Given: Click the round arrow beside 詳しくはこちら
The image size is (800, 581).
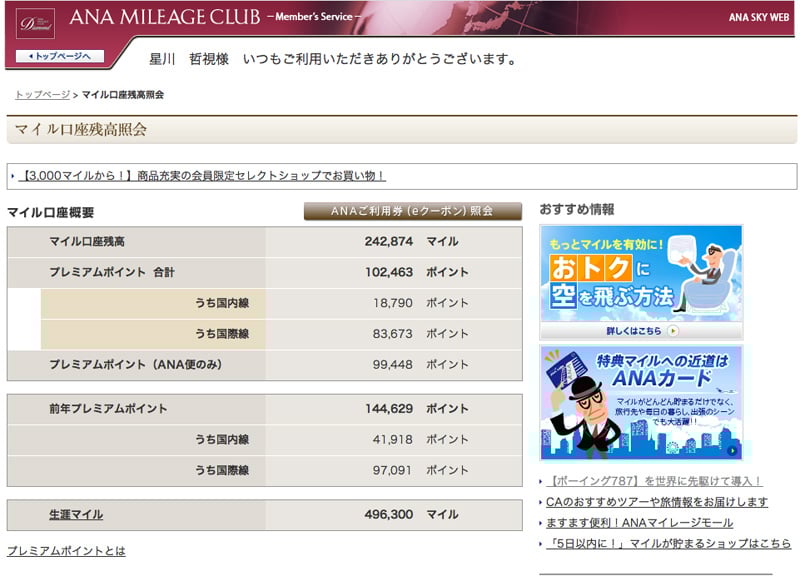Looking at the screenshot, I should coord(673,330).
